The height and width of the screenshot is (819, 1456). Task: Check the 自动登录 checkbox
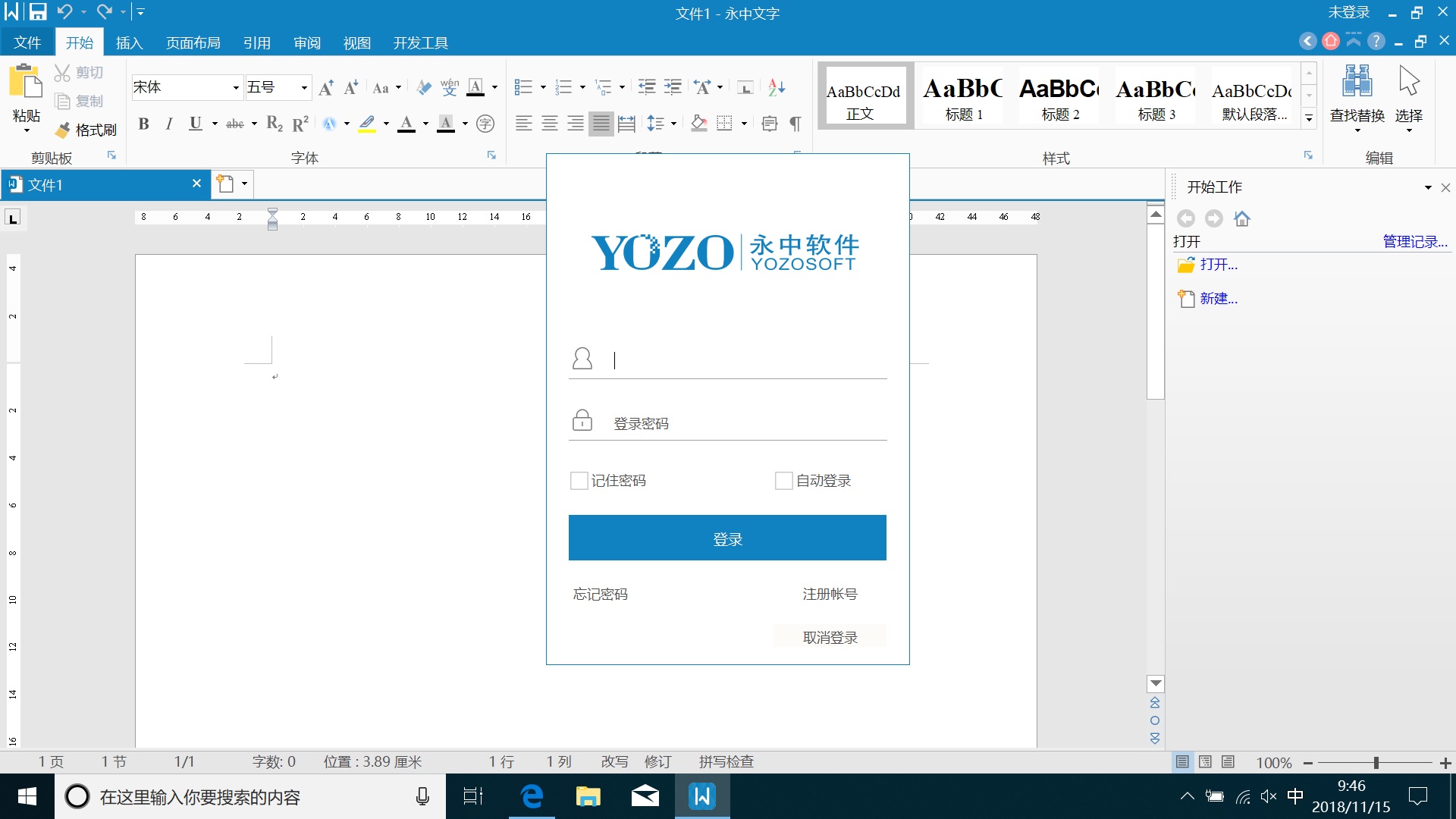[783, 481]
